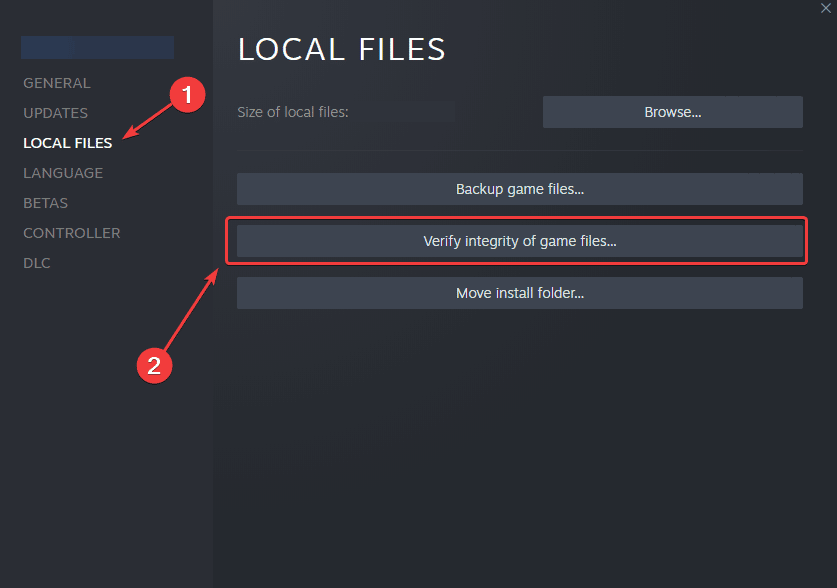The width and height of the screenshot is (837, 588).
Task: Click Verify integrity of game files...
Action: (519, 241)
